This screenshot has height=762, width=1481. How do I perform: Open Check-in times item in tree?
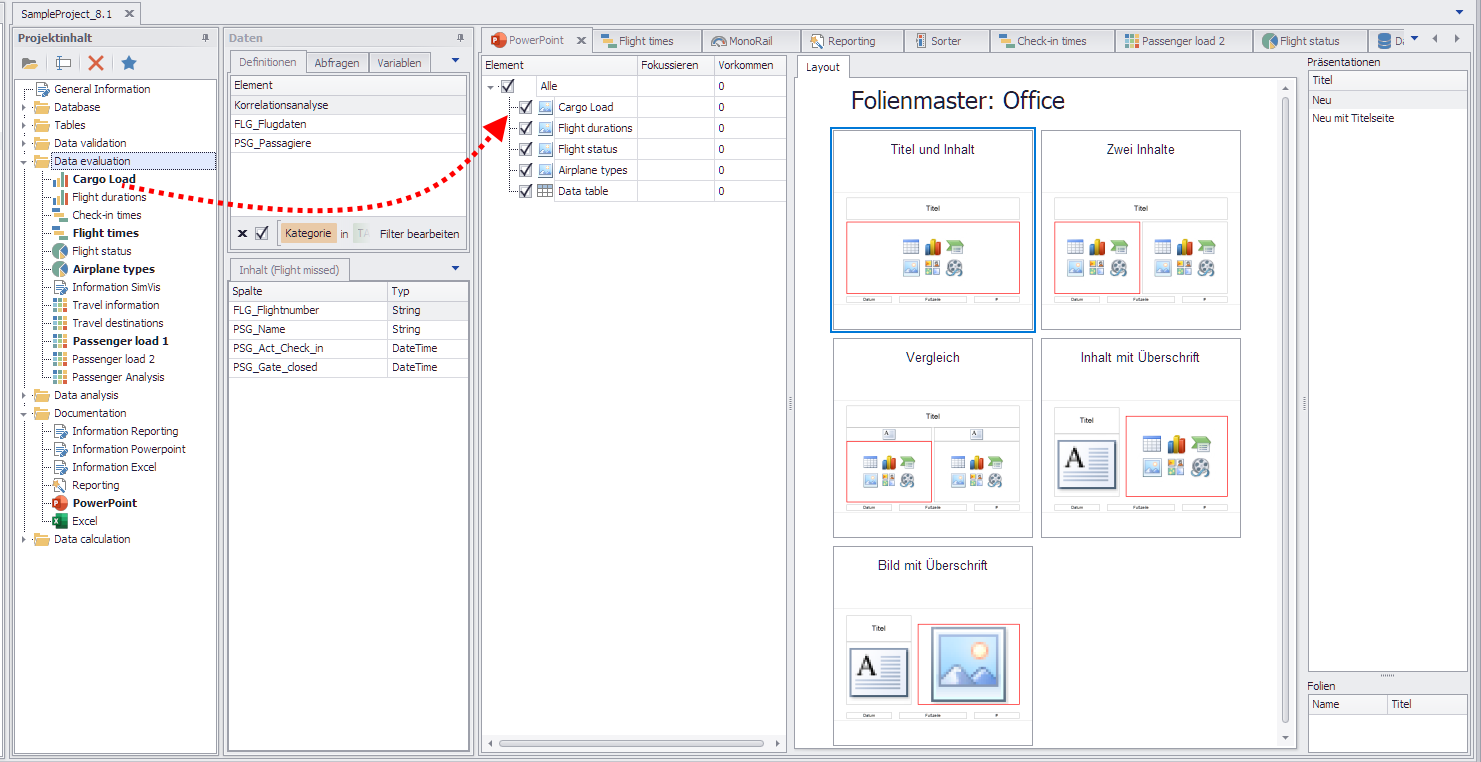pos(107,215)
